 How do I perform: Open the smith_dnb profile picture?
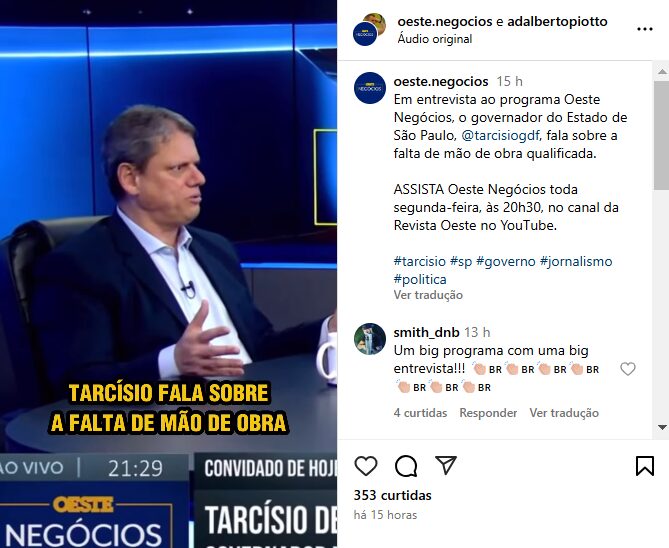point(370,339)
